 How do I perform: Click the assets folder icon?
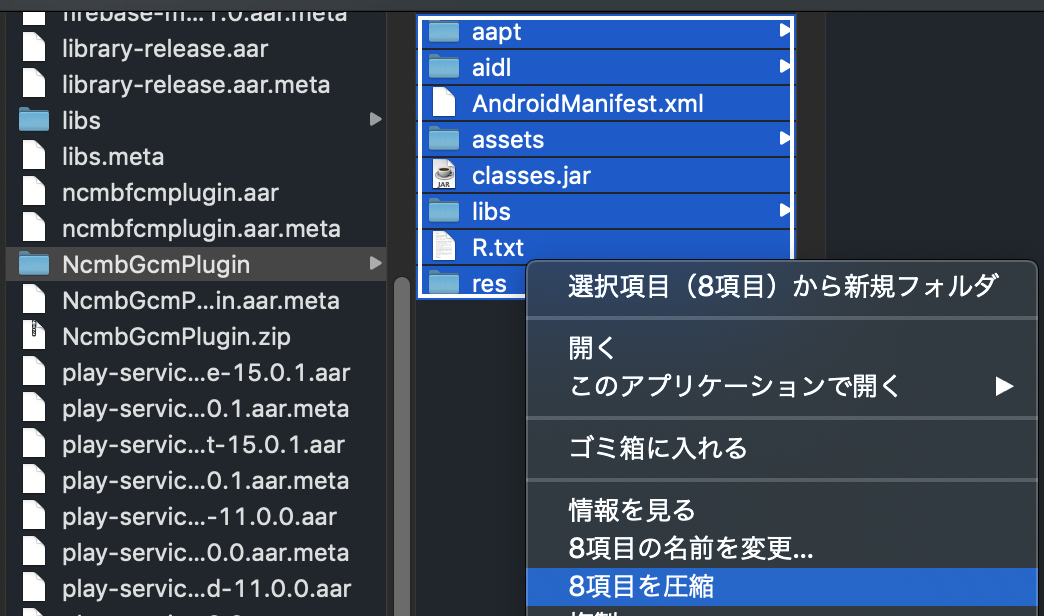pos(444,140)
